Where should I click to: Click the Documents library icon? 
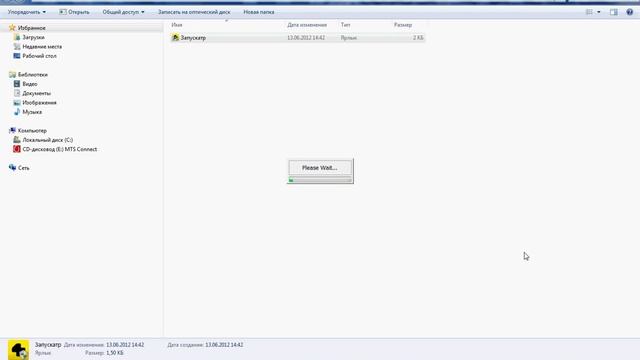(17, 93)
